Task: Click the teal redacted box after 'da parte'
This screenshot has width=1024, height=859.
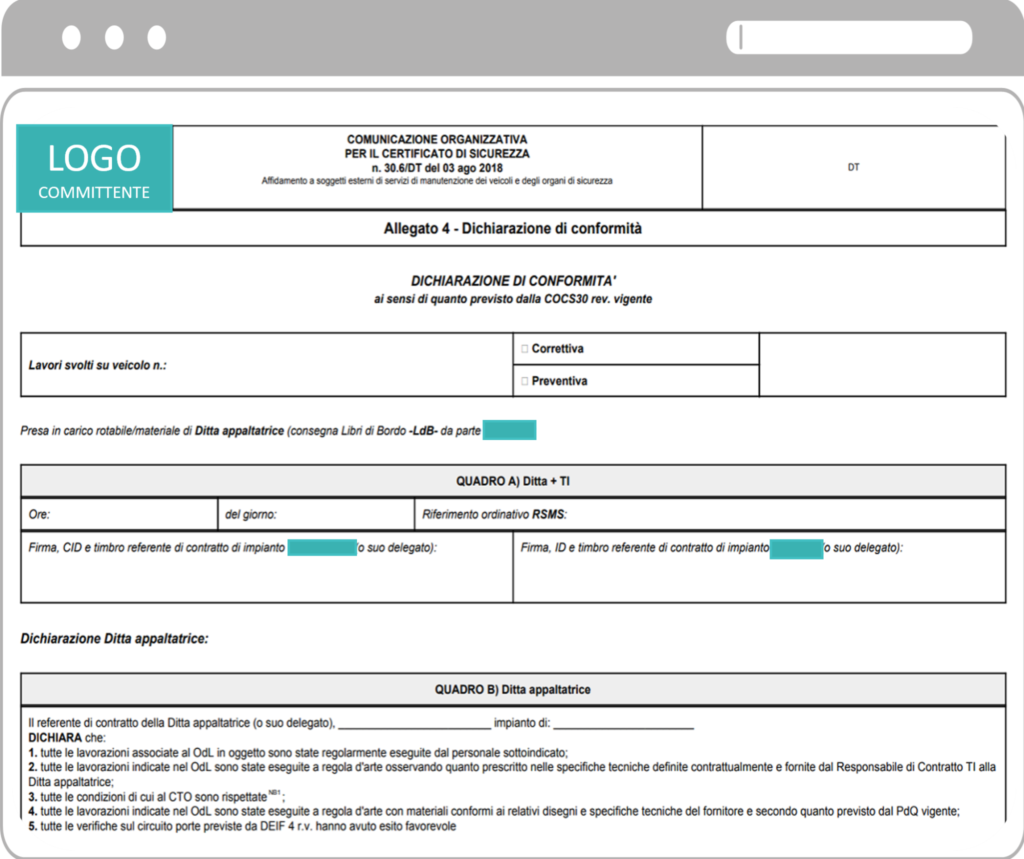Action: click(x=509, y=430)
